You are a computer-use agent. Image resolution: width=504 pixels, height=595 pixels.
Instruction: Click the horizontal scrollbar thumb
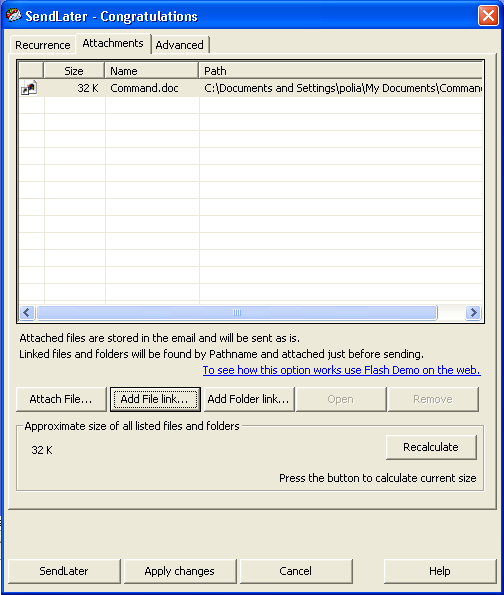pos(237,313)
